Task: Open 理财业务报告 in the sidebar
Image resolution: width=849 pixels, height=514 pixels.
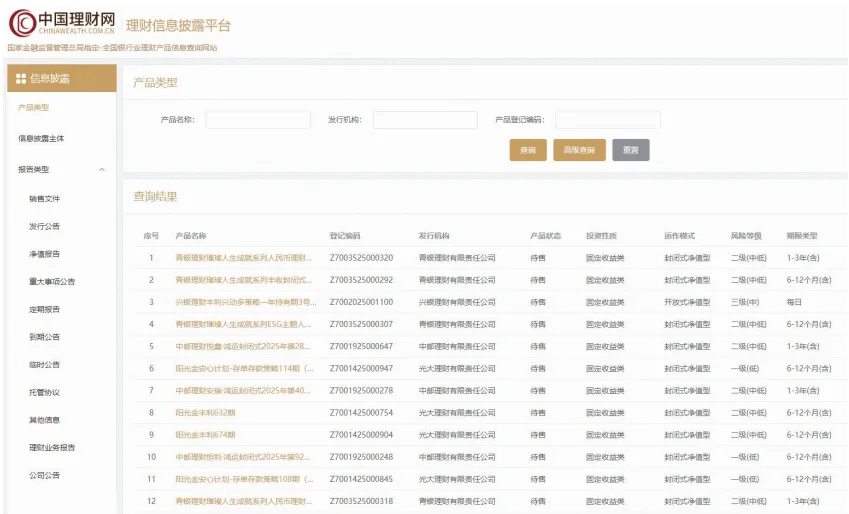Action: click(52, 447)
